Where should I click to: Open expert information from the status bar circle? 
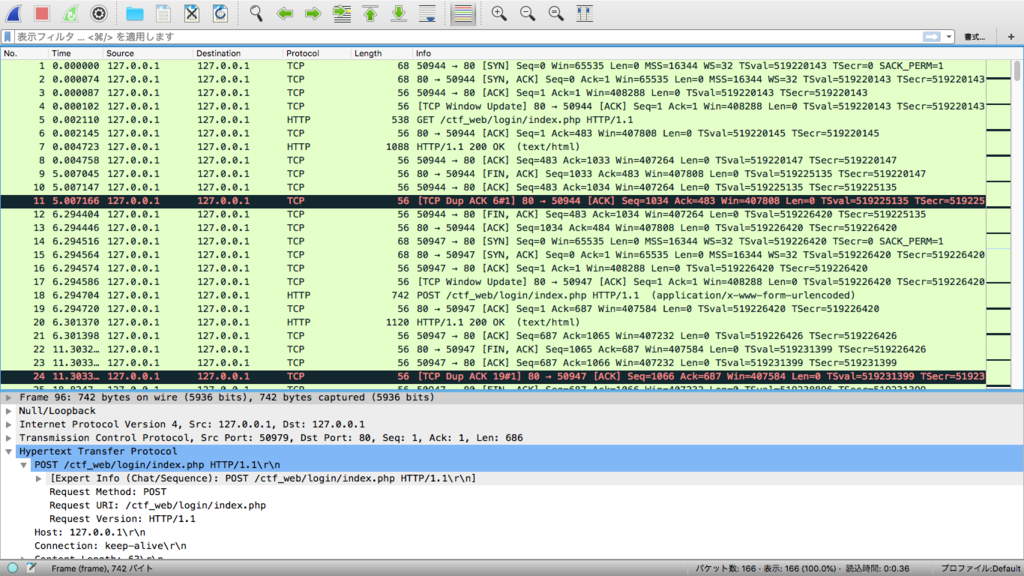point(12,568)
